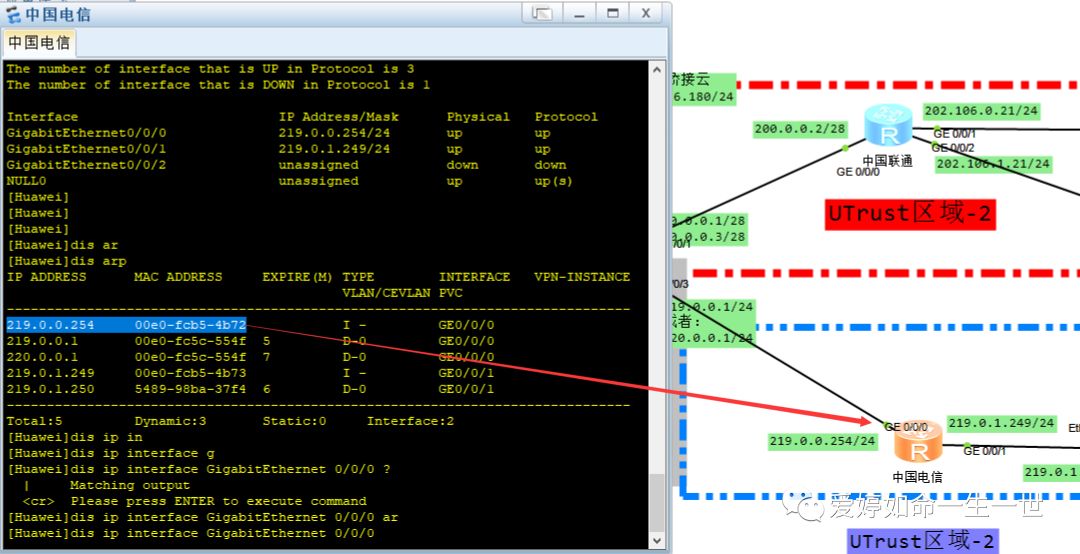Click the red UTrust区域-2 label

click(x=910, y=214)
